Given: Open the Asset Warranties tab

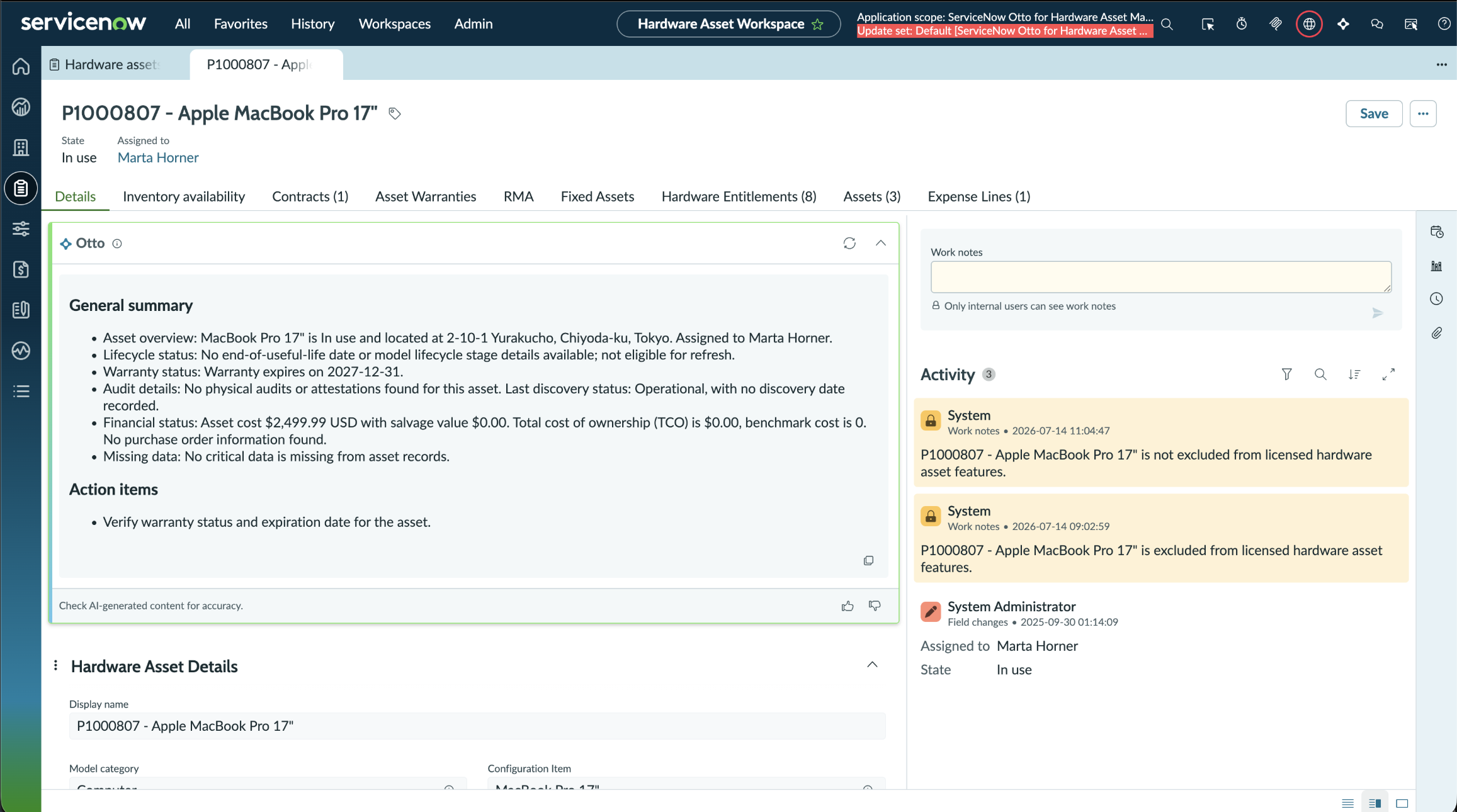Looking at the screenshot, I should (x=426, y=196).
